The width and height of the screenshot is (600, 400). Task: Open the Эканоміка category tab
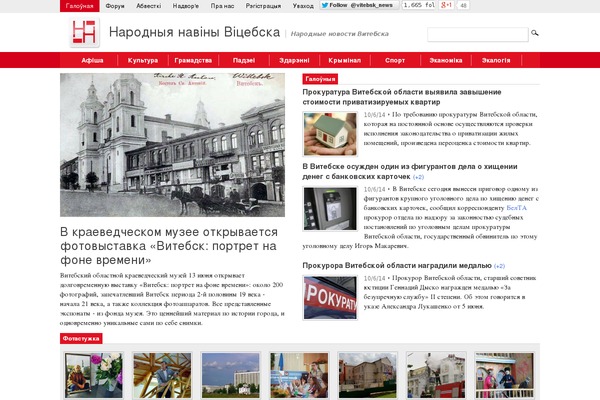tap(446, 60)
